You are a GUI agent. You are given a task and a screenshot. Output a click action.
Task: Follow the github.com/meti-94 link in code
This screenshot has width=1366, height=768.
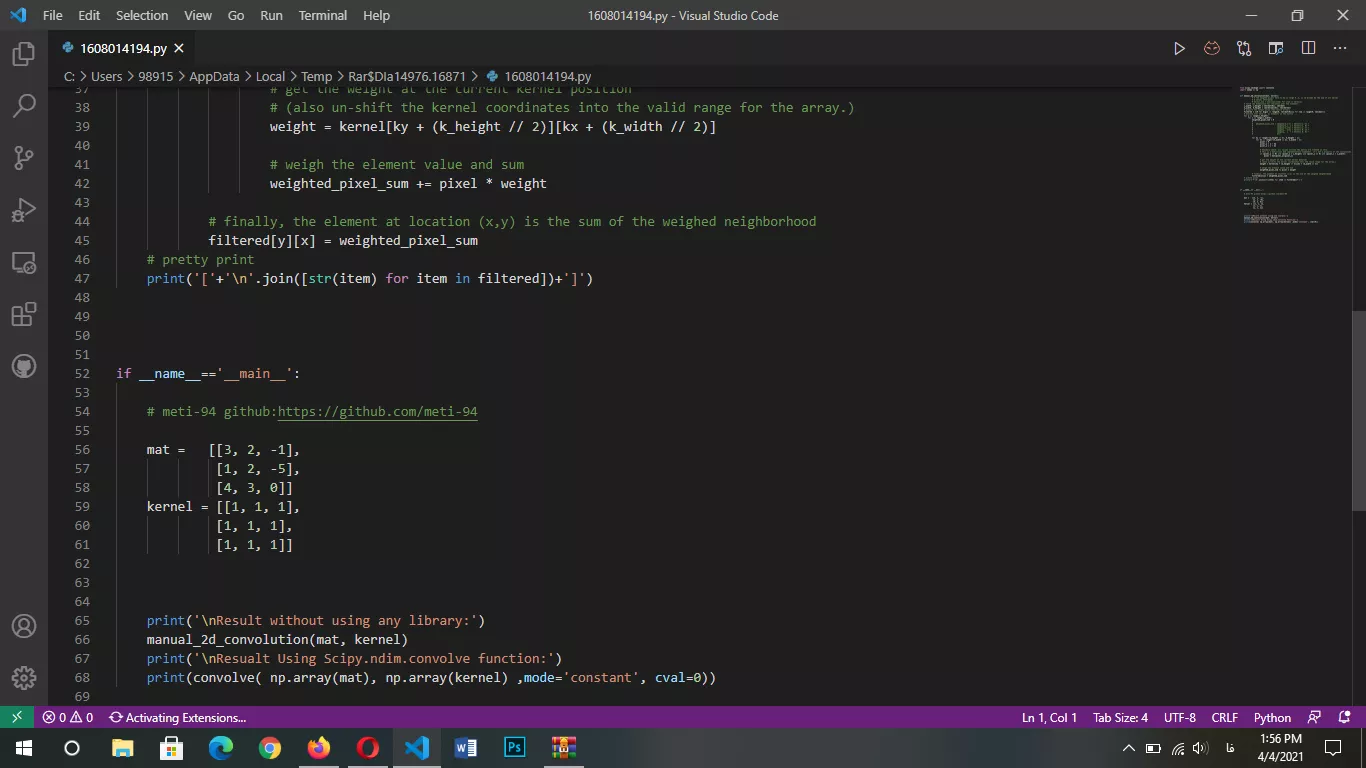[x=377, y=411]
